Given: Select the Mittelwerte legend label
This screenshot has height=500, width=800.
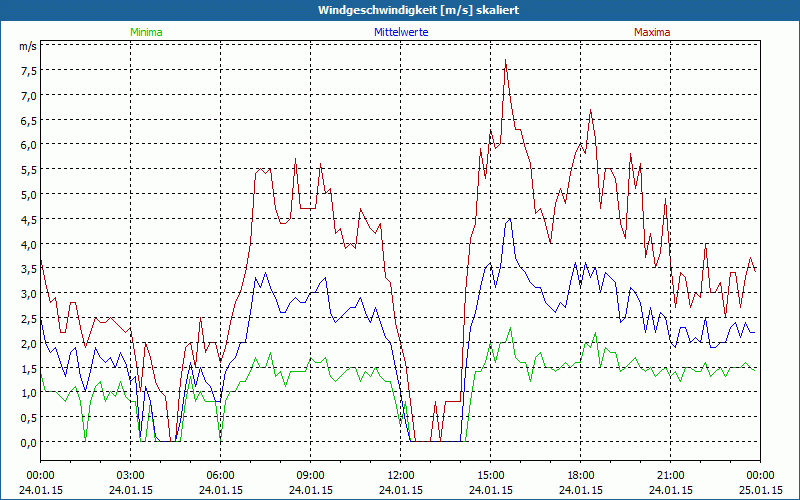Looking at the screenshot, I should point(401,32).
